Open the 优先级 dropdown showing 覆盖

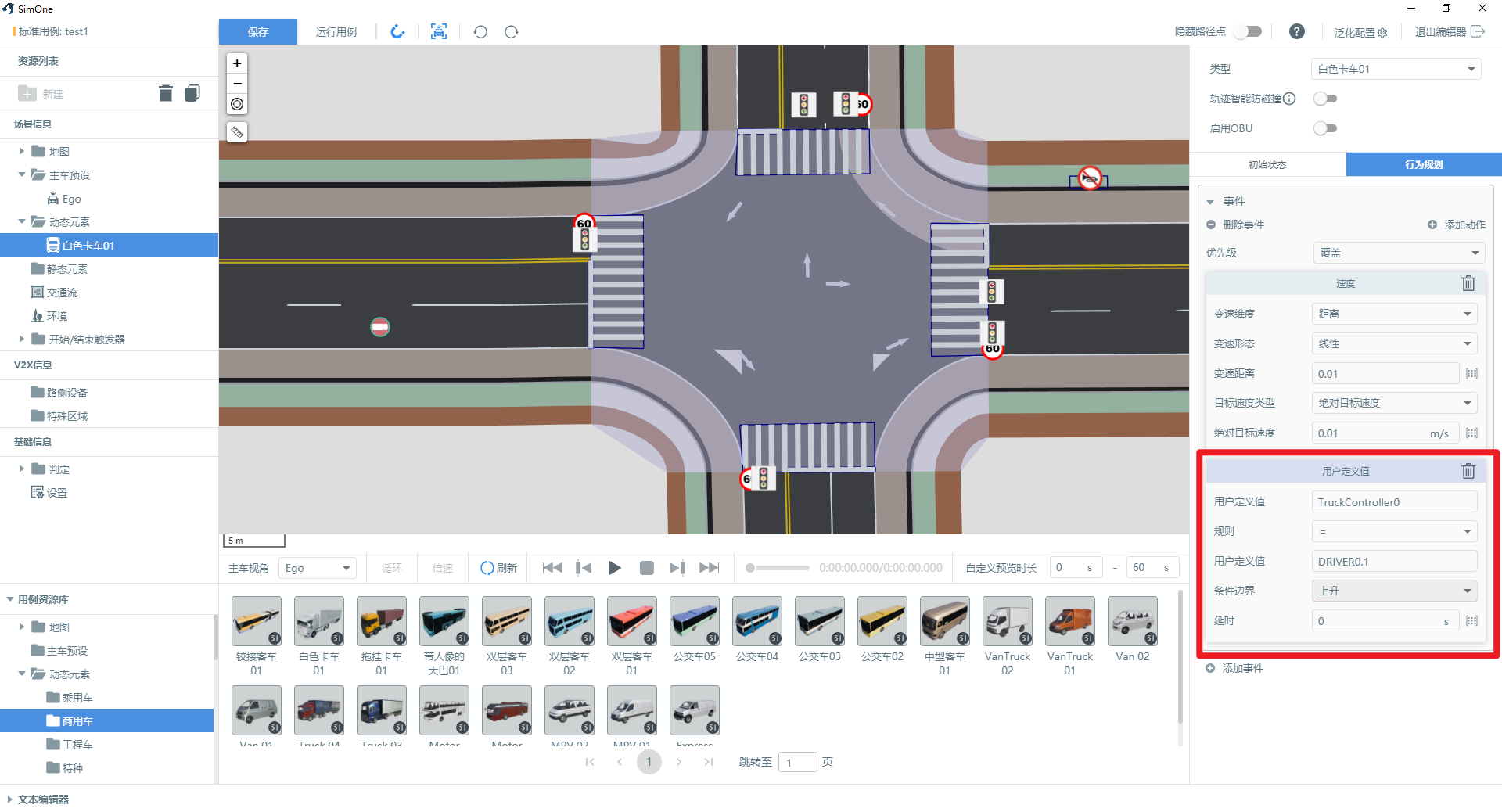tap(1399, 253)
